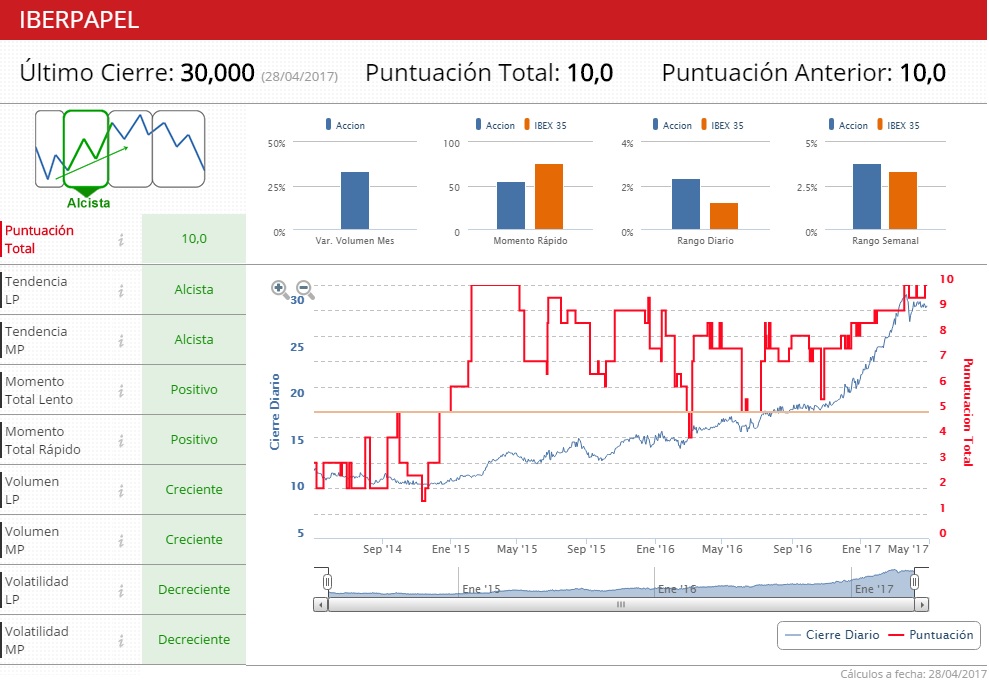Toggle Puntuación series in chart legend
Viewport: 989px width, 682px height.
point(931,635)
